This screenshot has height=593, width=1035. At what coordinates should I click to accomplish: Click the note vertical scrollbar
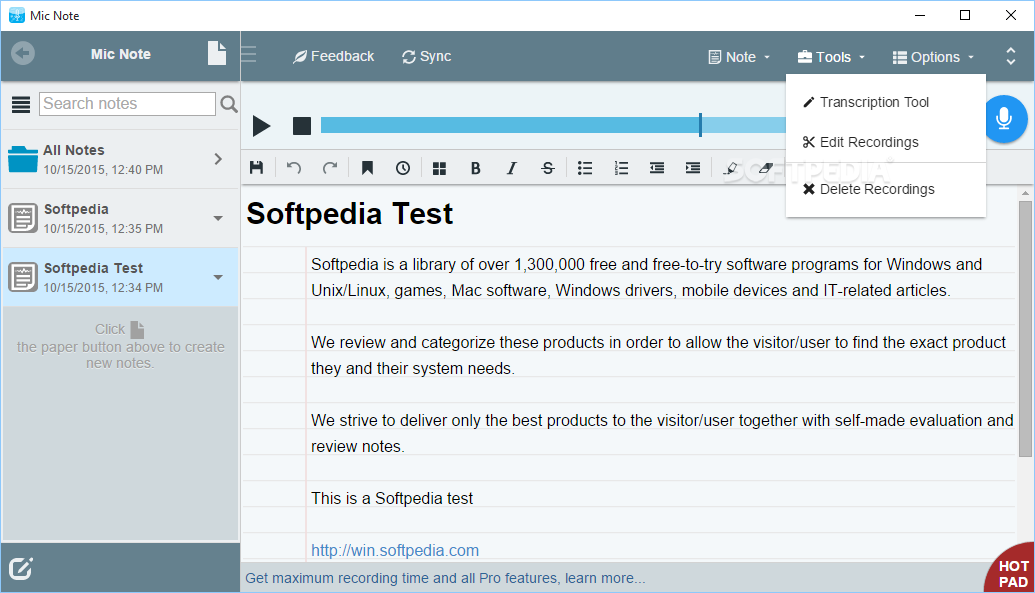1025,329
